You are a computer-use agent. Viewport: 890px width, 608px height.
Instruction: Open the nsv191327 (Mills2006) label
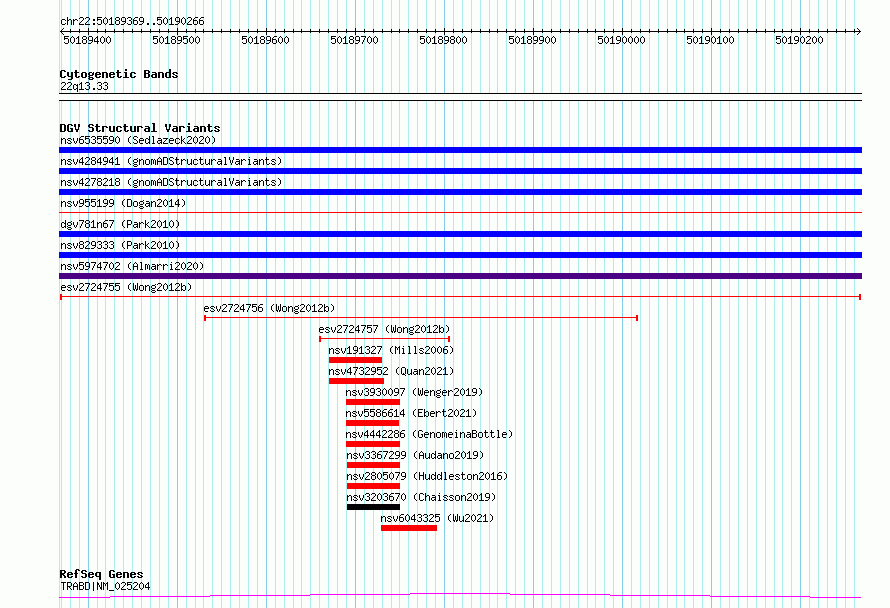point(391,350)
